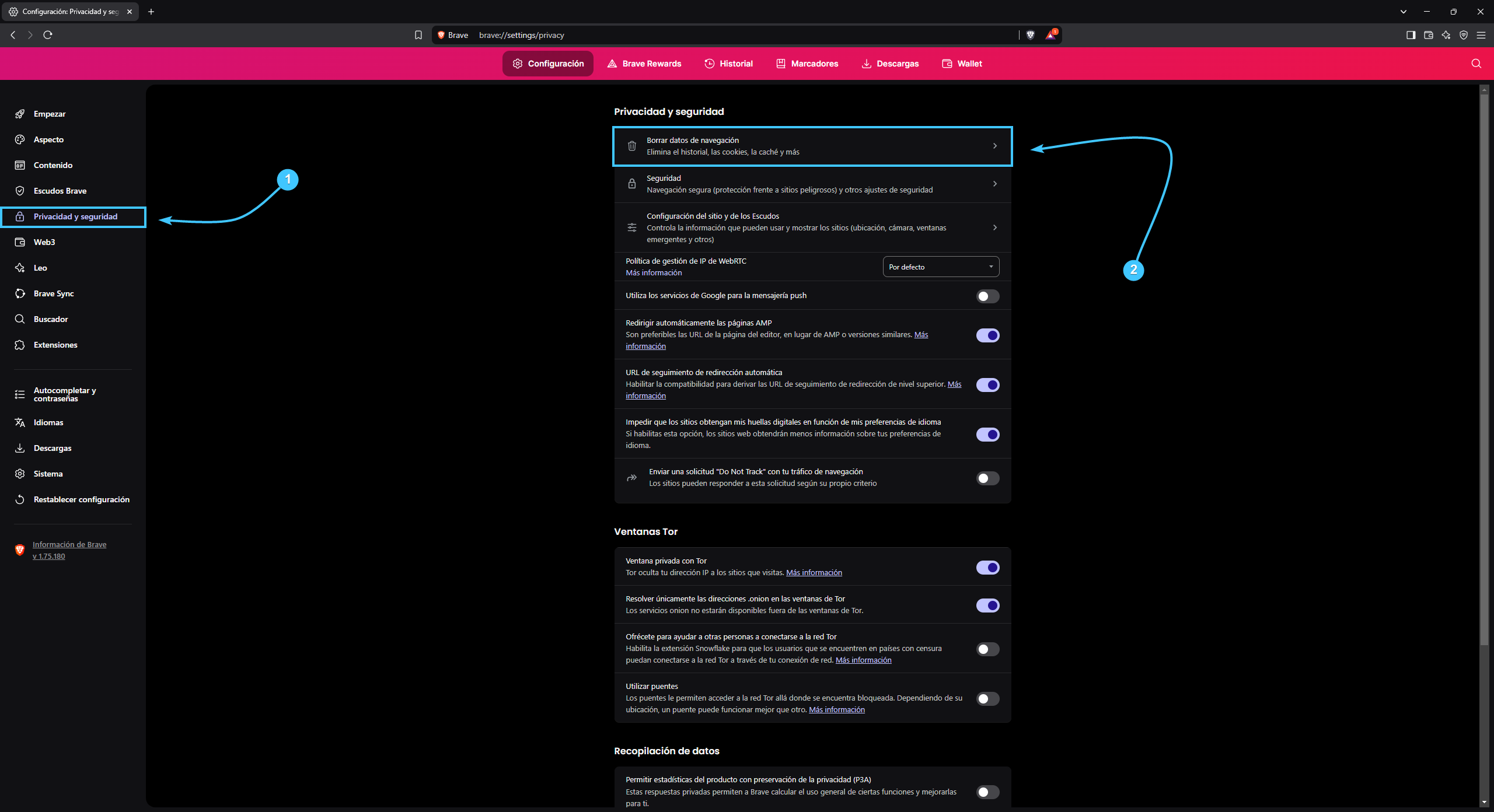Viewport: 1494px width, 812px height.
Task: Turn off Ventana privada con Tor
Action: click(x=987, y=568)
